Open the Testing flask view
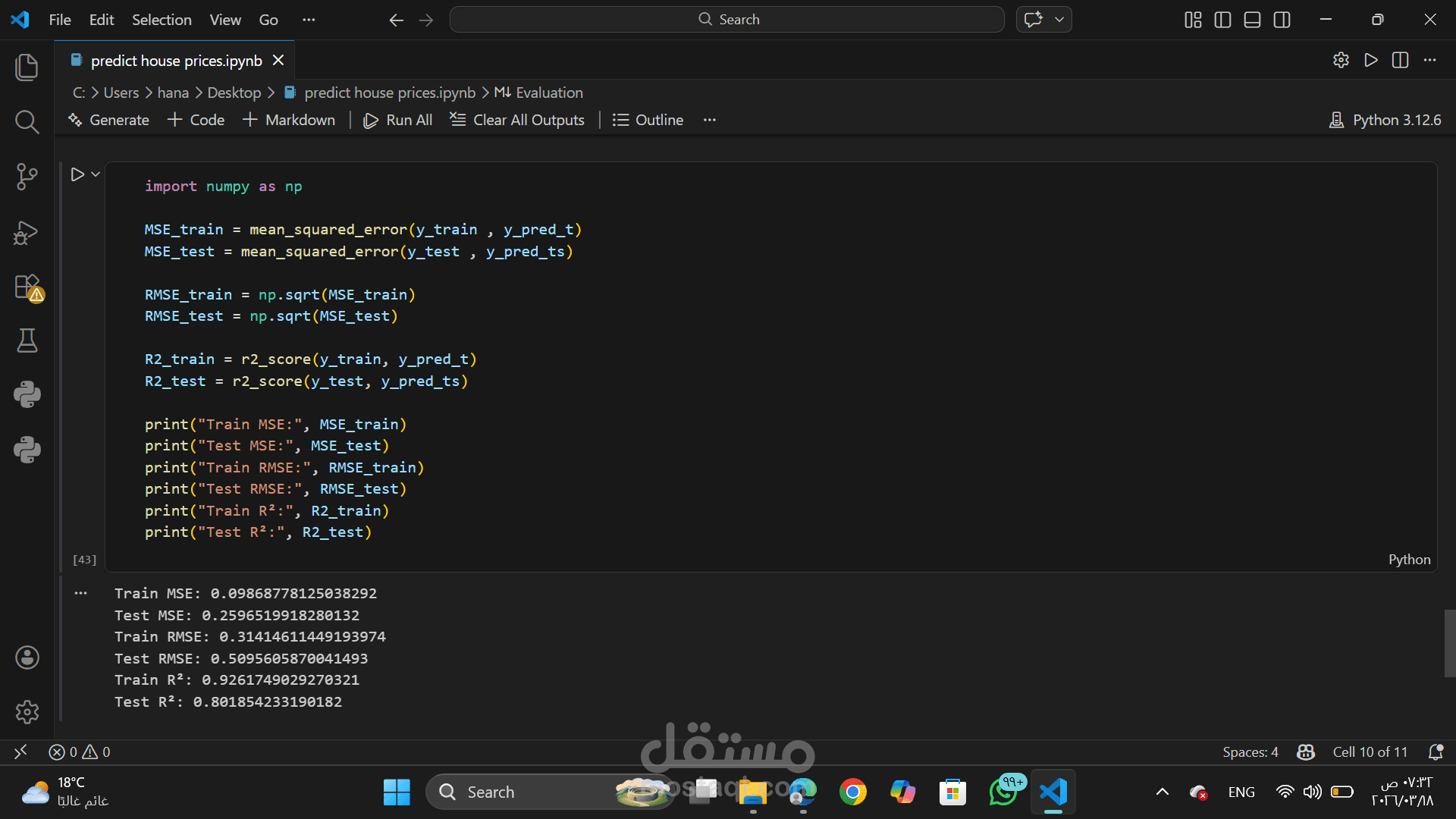 click(27, 340)
